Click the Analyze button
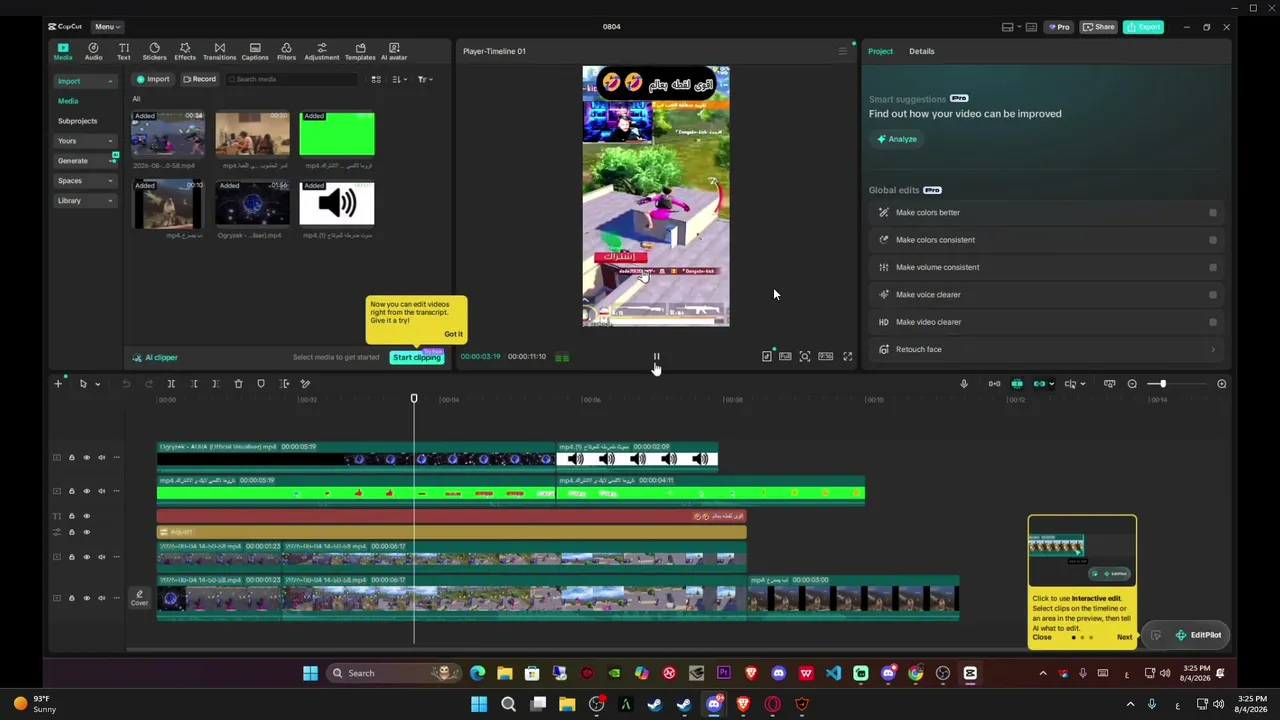 (897, 139)
